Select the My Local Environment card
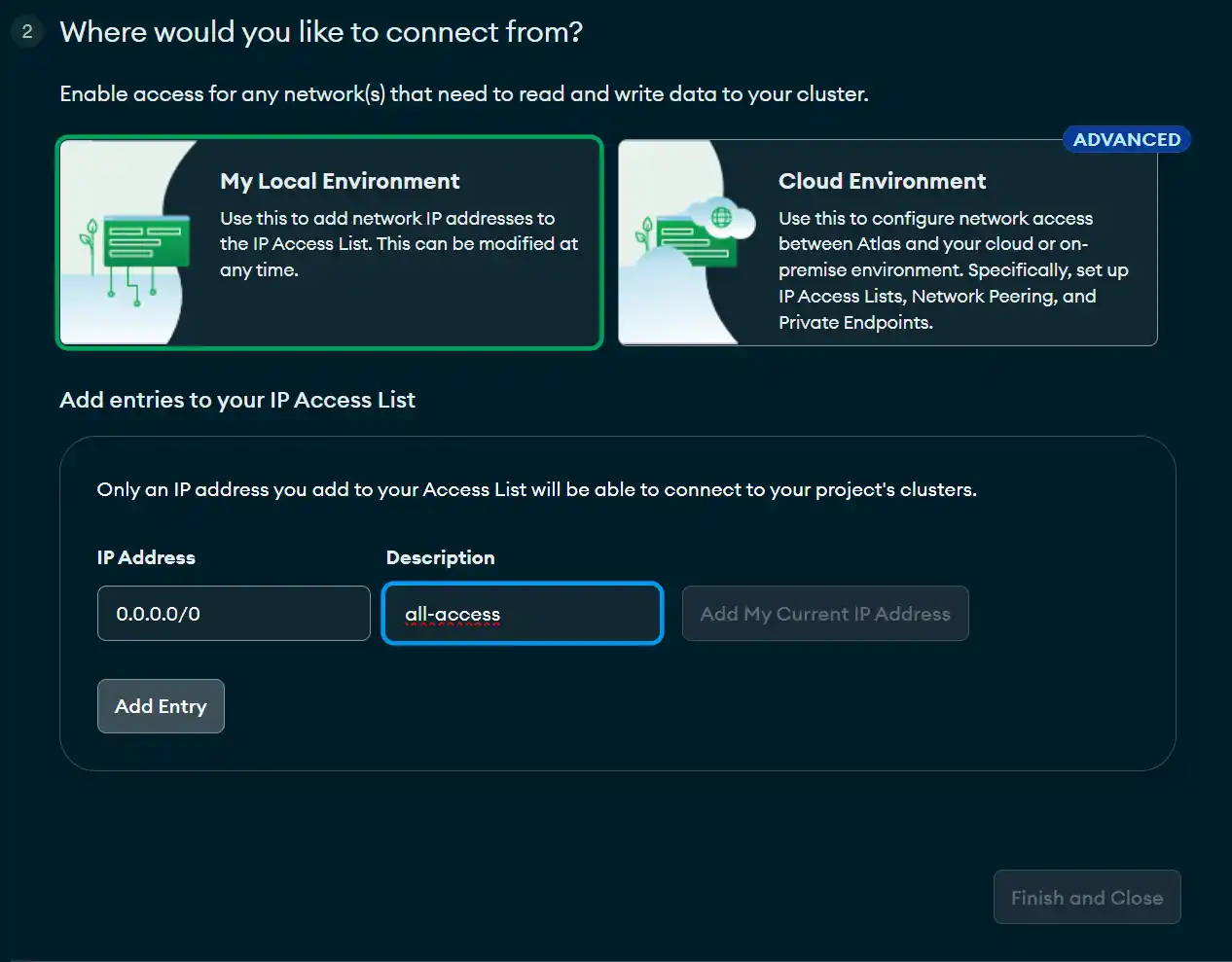The height and width of the screenshot is (962, 1232). tap(330, 242)
